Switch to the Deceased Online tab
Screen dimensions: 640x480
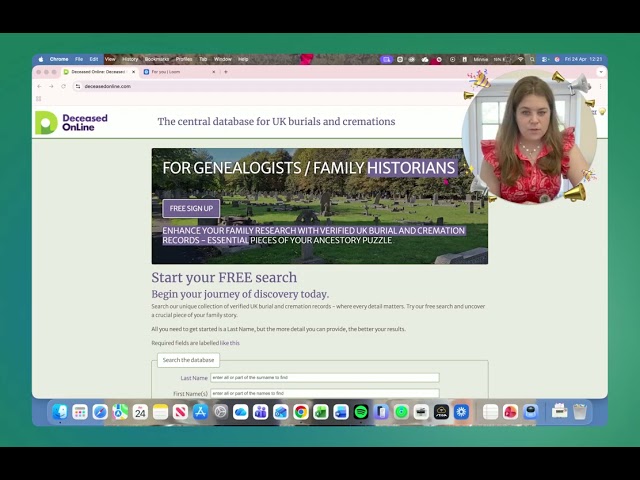point(98,72)
